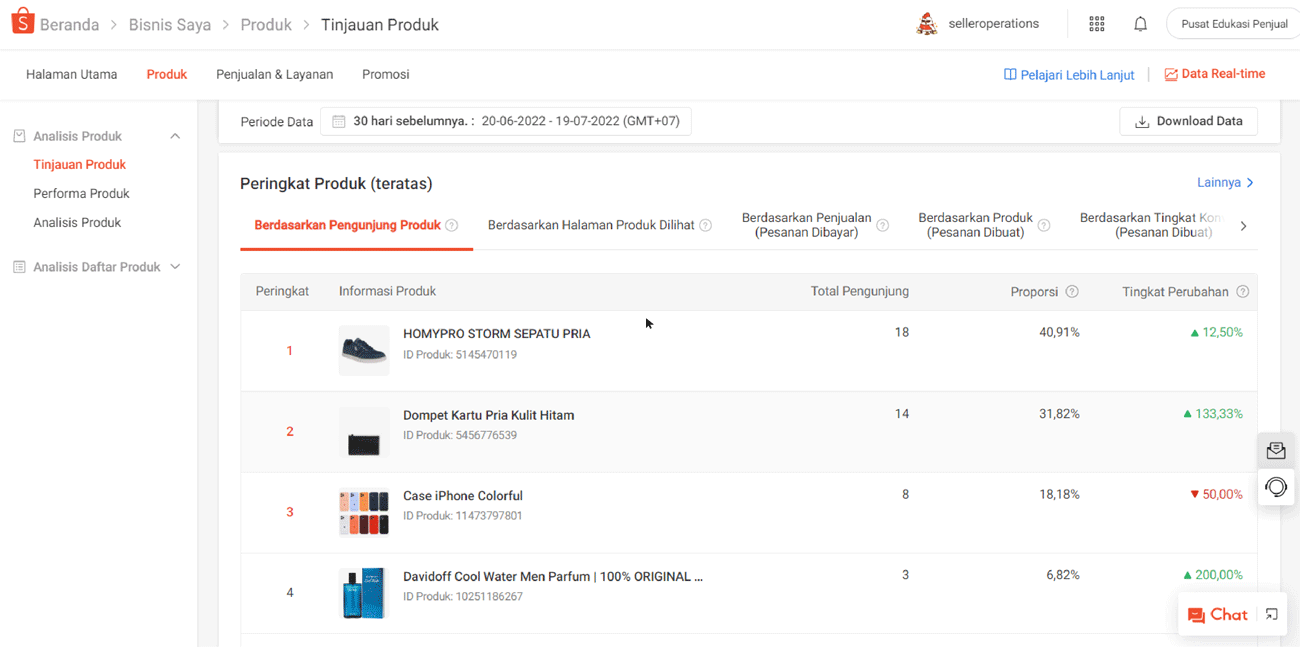
Task: Open the inbox envelope floating icon
Action: 1276,451
